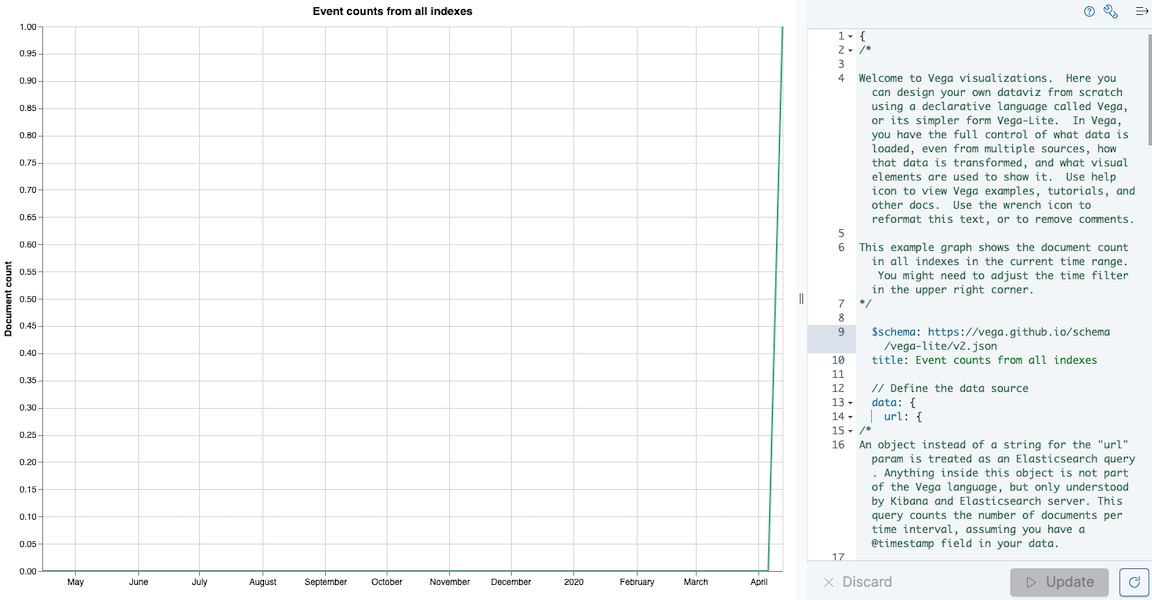Viewport: 1152px width, 600px height.
Task: Collapse the editor sidebar with arrow icon
Action: coord(1141,12)
